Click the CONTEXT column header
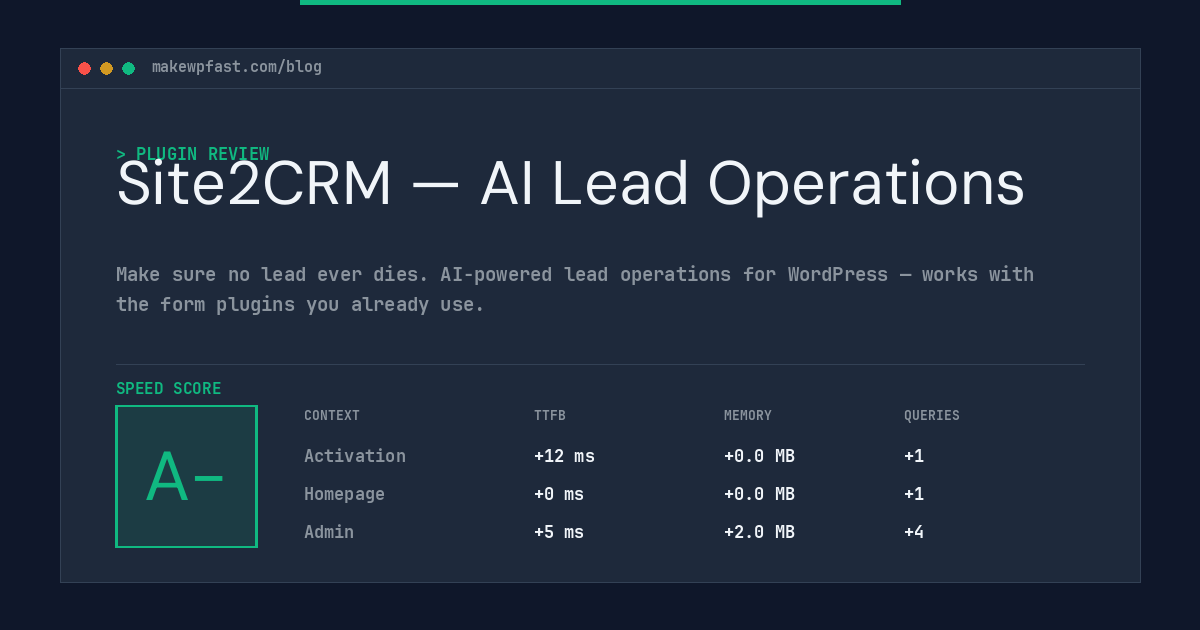Screen dimensions: 1200x630 (x=332, y=416)
